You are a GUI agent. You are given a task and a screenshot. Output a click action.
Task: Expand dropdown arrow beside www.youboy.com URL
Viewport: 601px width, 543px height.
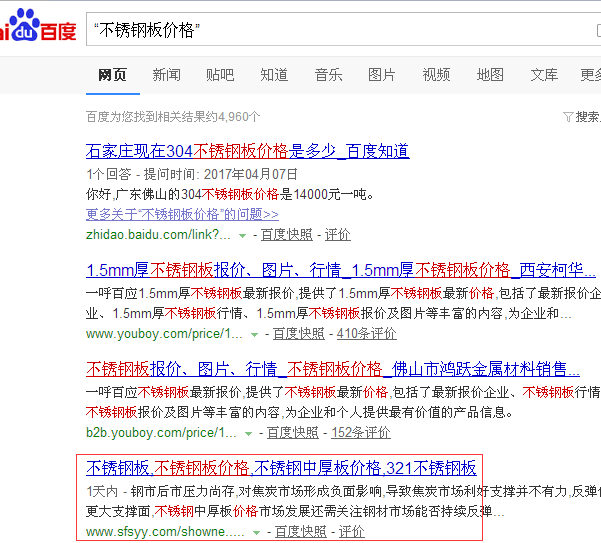click(x=254, y=335)
